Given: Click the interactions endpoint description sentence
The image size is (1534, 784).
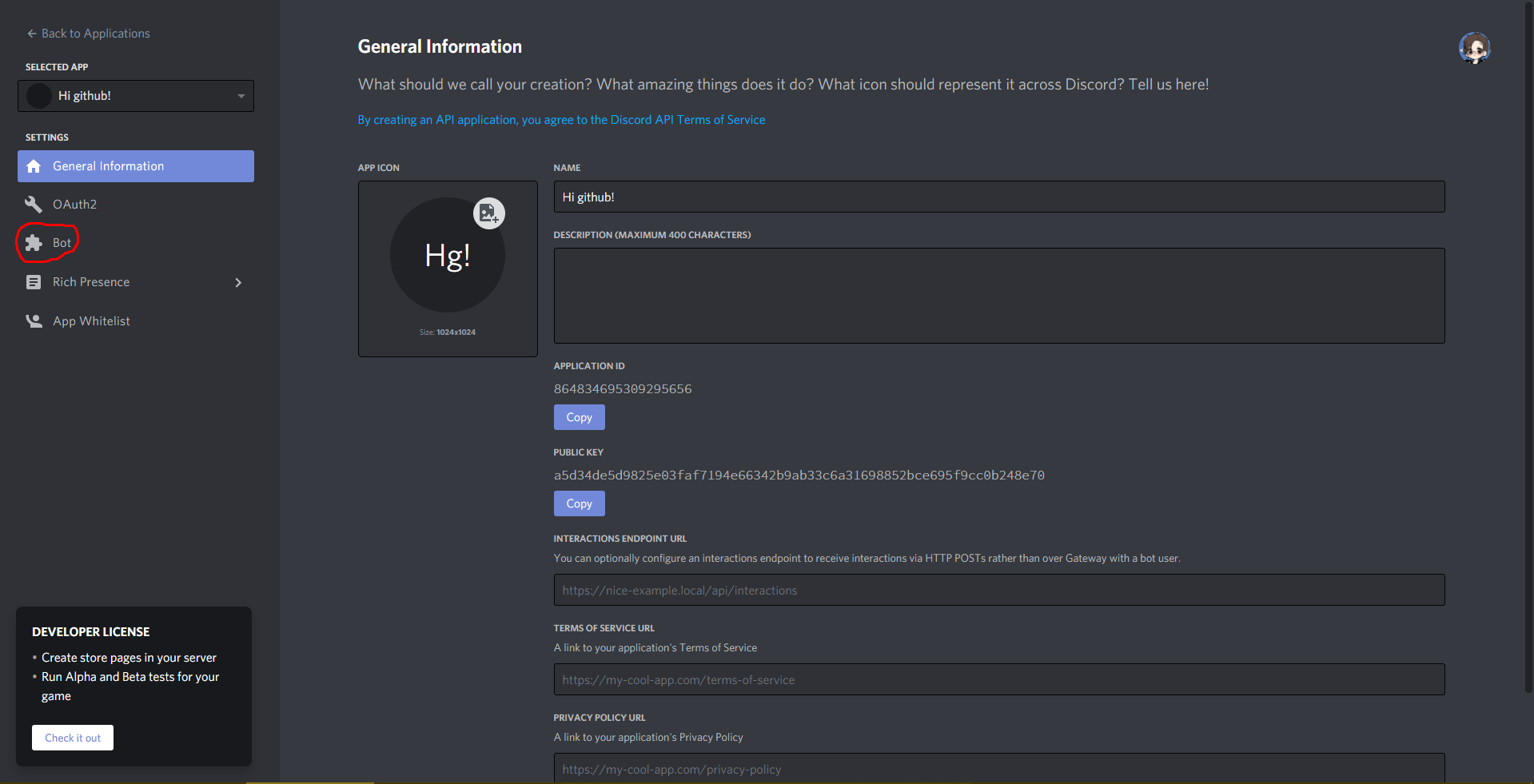Looking at the screenshot, I should [x=867, y=558].
